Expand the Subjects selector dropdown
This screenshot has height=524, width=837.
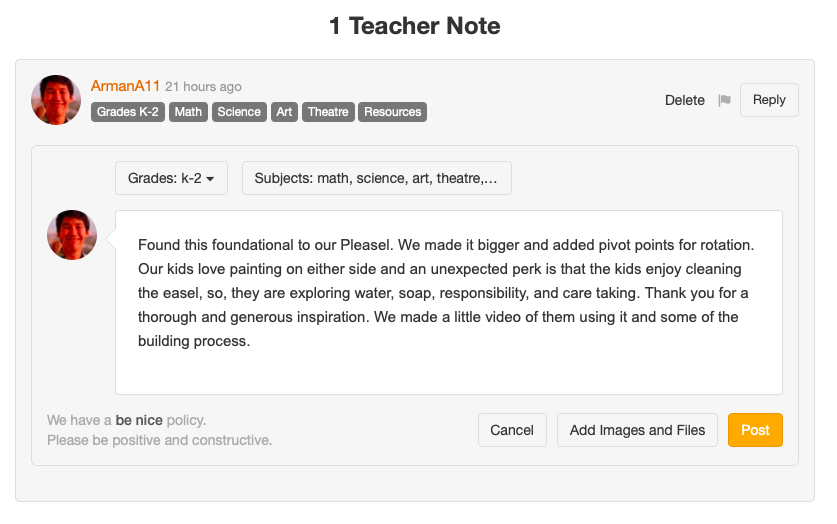coord(376,178)
